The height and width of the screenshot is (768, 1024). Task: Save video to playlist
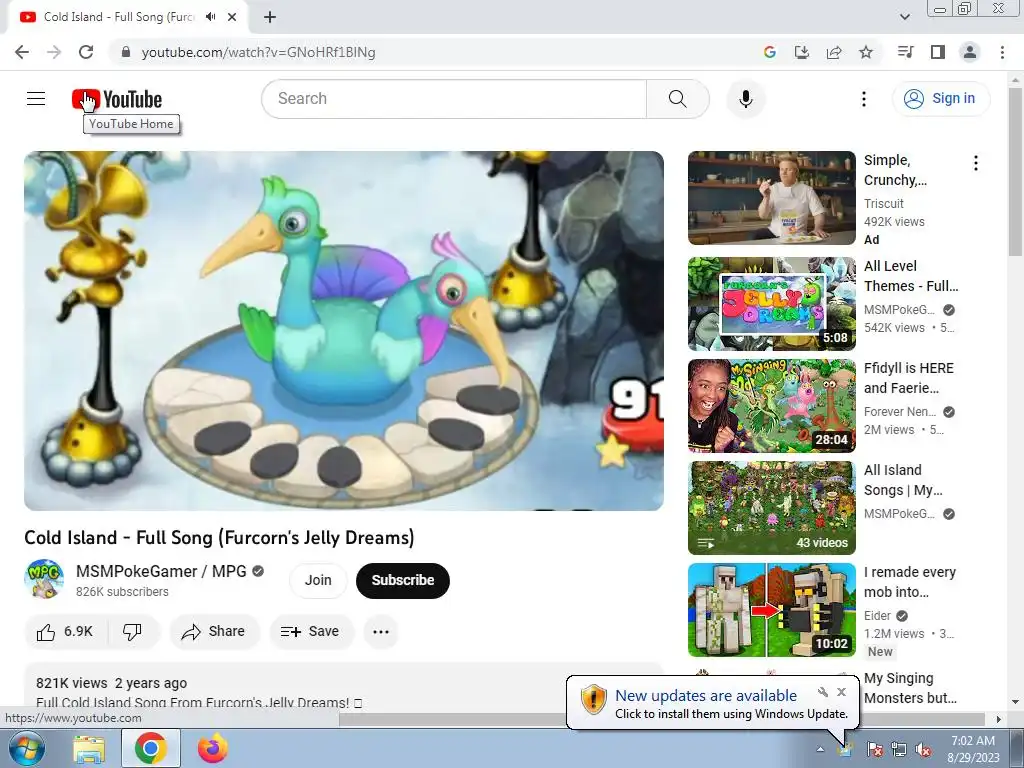click(311, 632)
